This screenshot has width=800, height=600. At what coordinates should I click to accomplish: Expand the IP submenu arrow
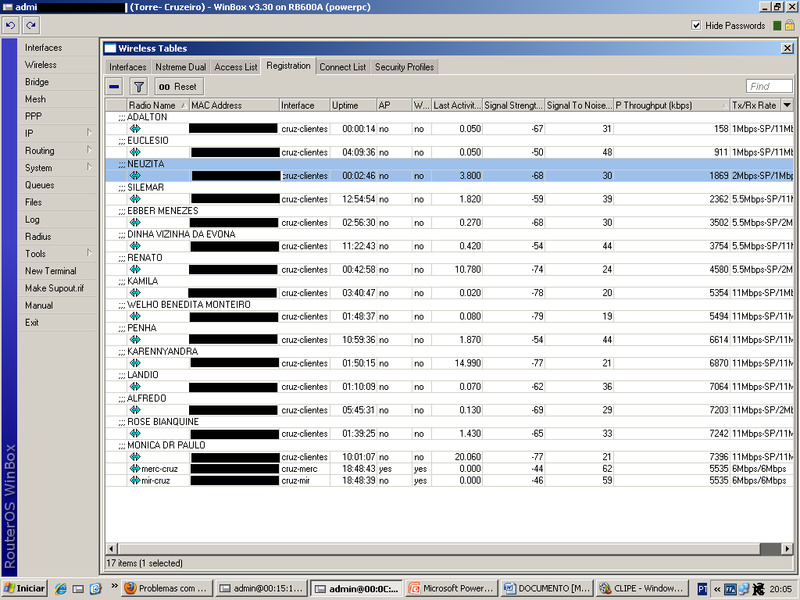(x=89, y=133)
